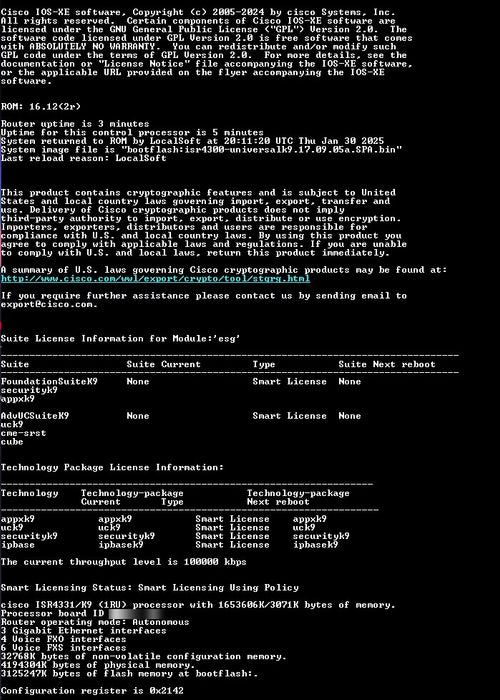Select the 'Configuration register is 0x2142' line

pyautogui.click(x=92, y=691)
